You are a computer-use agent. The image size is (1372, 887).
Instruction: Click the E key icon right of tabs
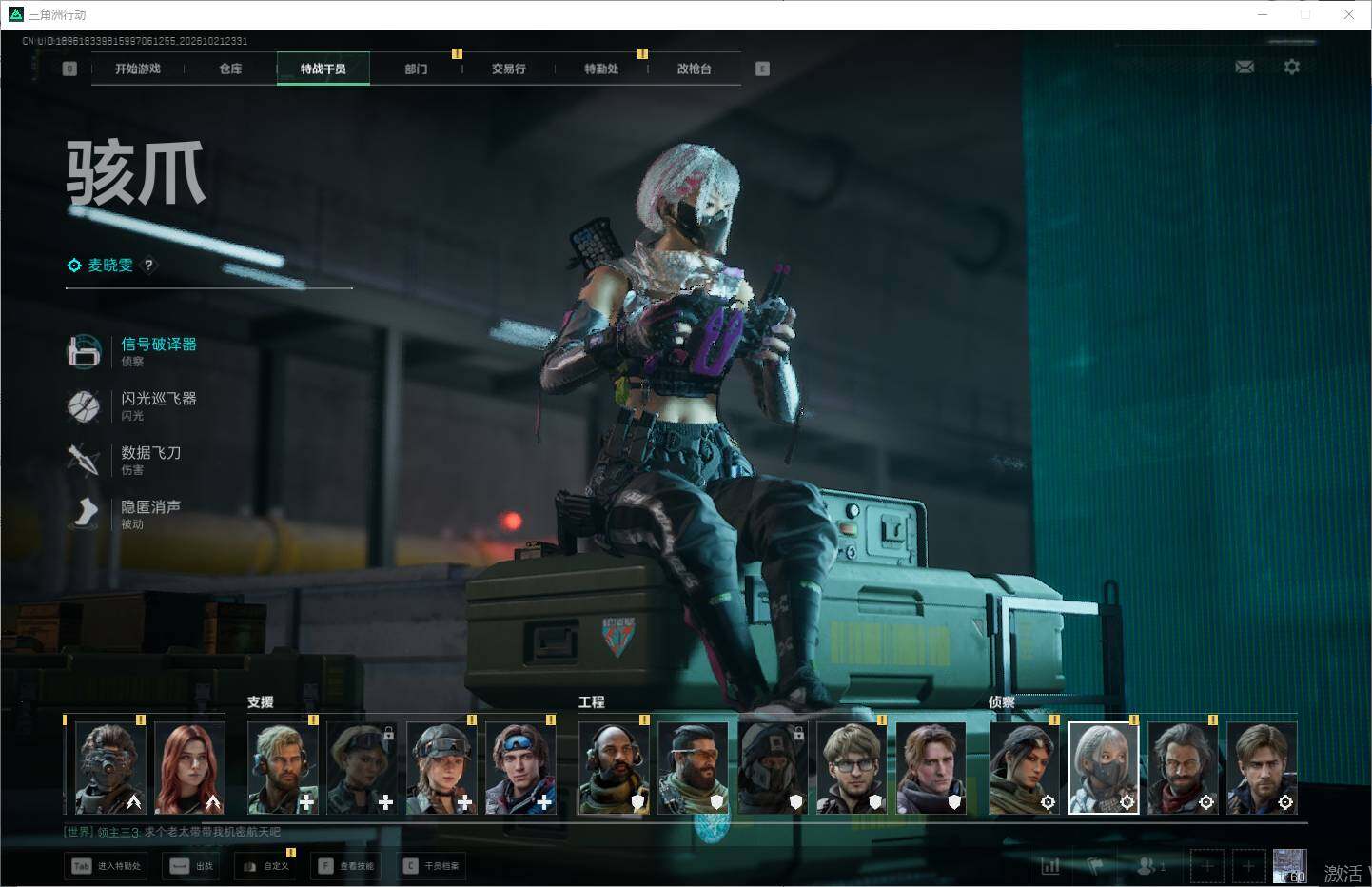[x=762, y=69]
